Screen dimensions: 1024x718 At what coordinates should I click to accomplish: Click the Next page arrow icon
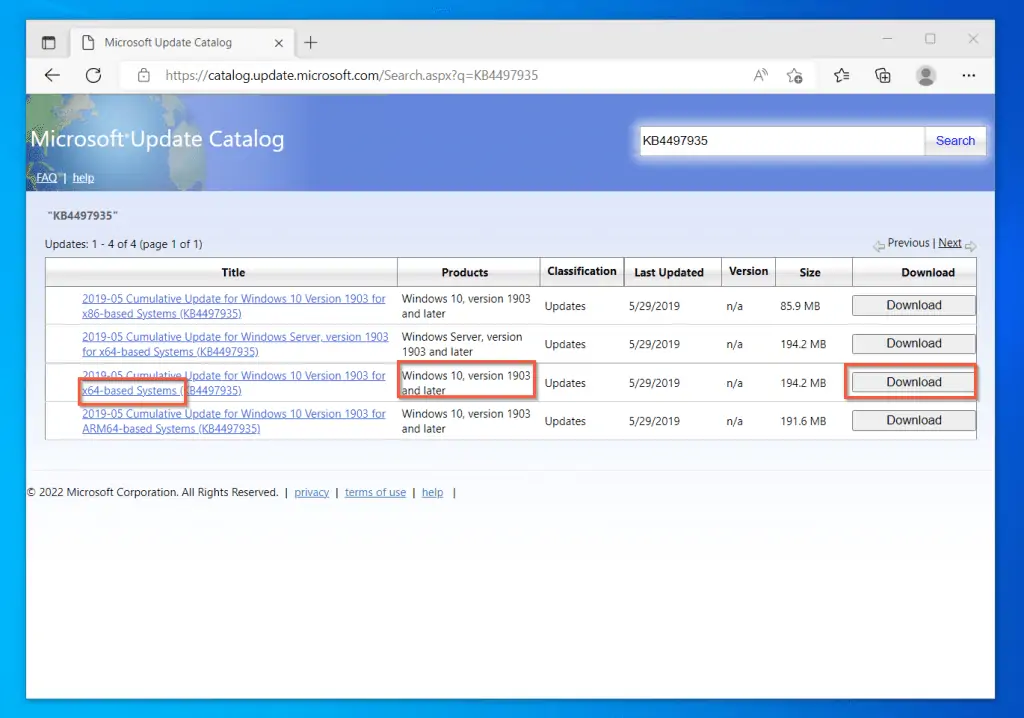point(970,246)
